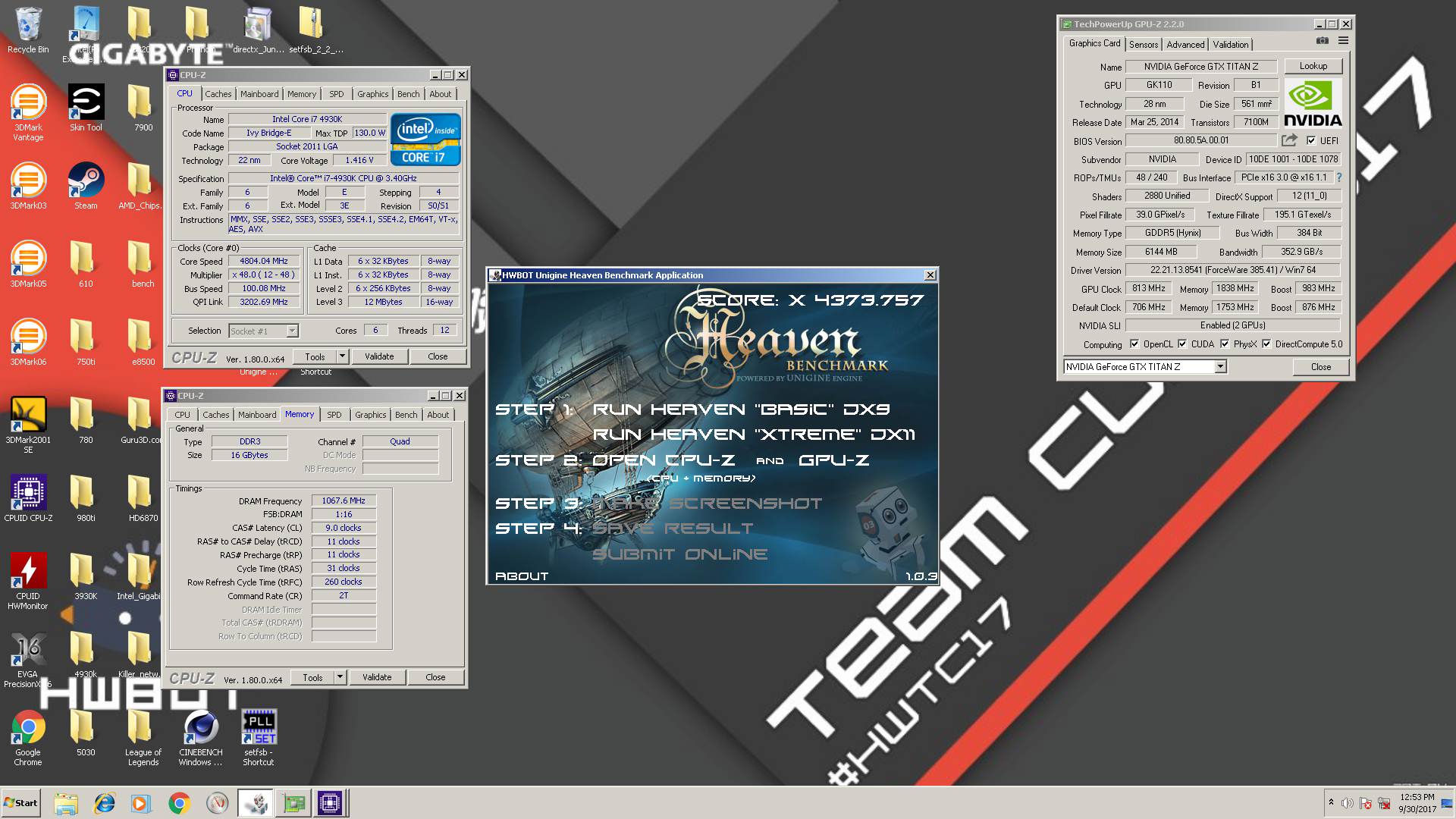Click Tools button in the CPU-Z window with the Memory tab open

pyautogui.click(x=312, y=677)
